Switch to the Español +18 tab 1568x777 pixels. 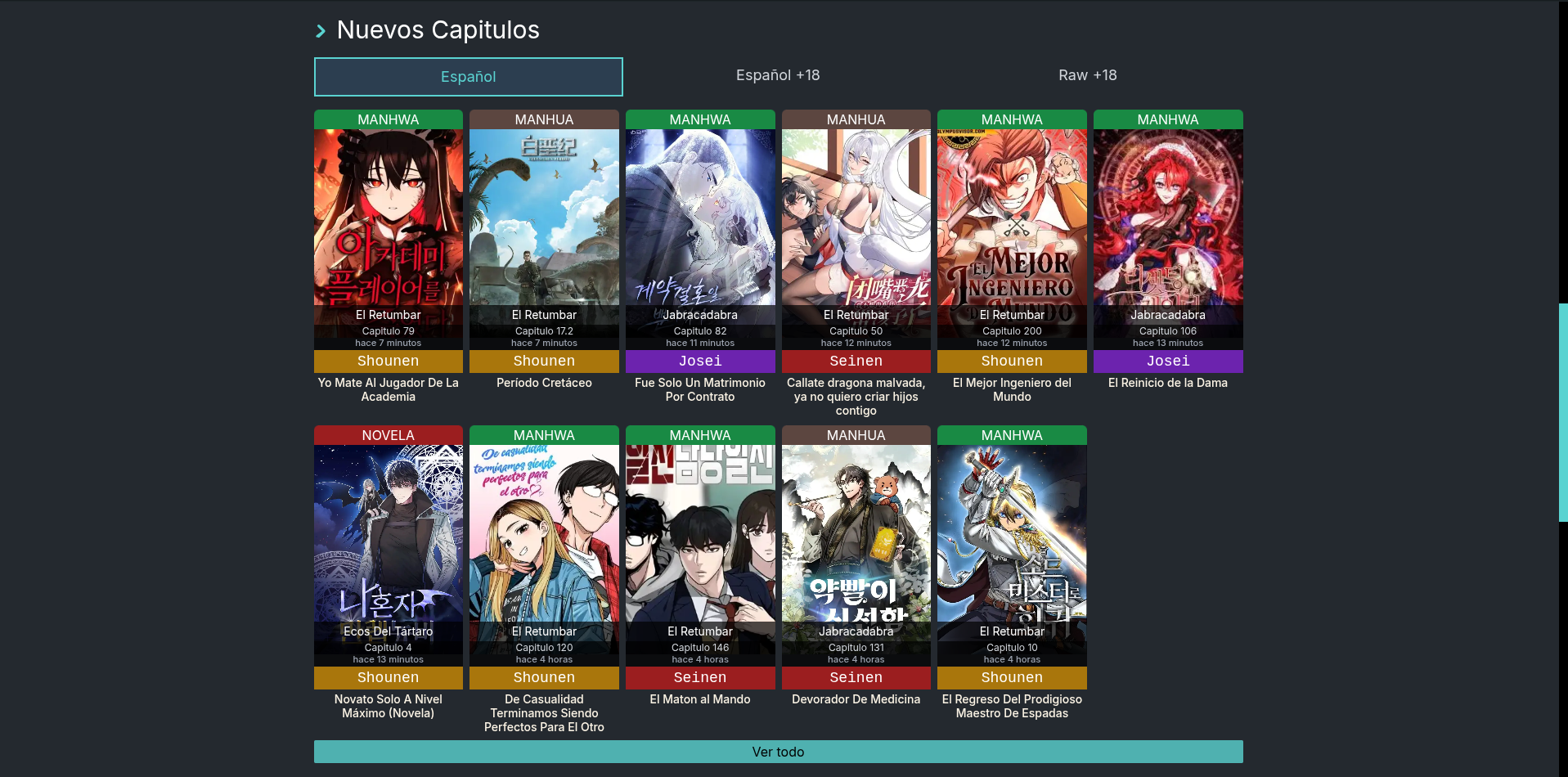(x=778, y=75)
